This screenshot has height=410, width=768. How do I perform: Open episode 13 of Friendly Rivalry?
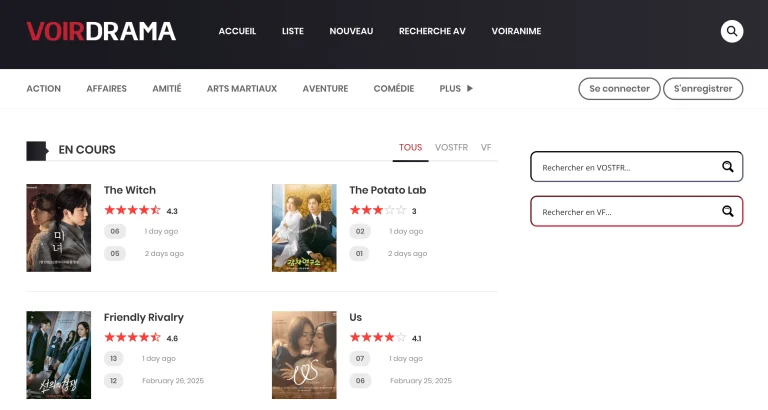[x=114, y=358]
